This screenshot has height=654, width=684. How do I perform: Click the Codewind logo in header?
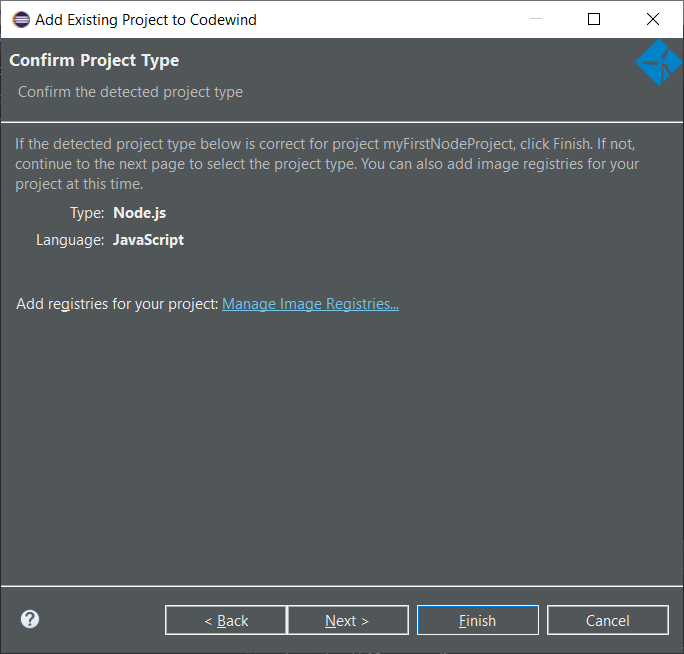(659, 62)
